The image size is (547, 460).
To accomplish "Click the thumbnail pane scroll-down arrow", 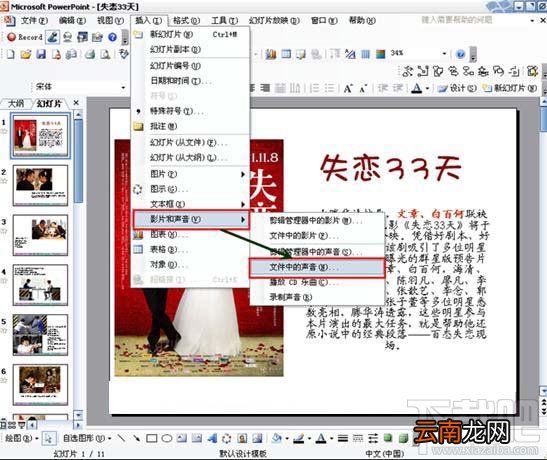I will click(78, 415).
